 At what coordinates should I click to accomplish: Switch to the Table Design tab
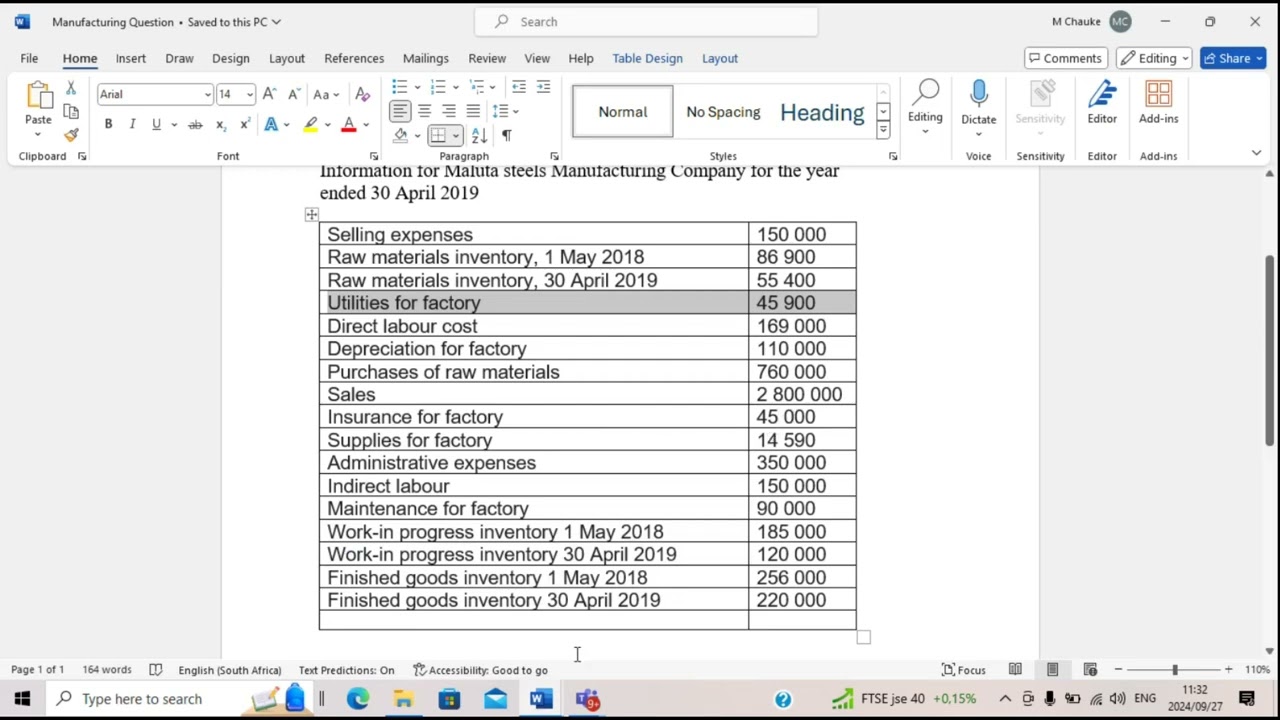[x=647, y=58]
